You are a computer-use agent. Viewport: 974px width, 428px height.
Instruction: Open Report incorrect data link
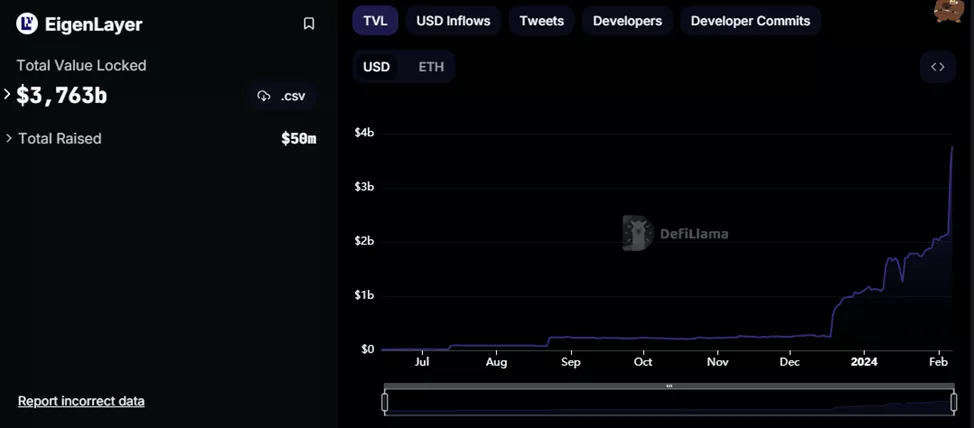81,401
